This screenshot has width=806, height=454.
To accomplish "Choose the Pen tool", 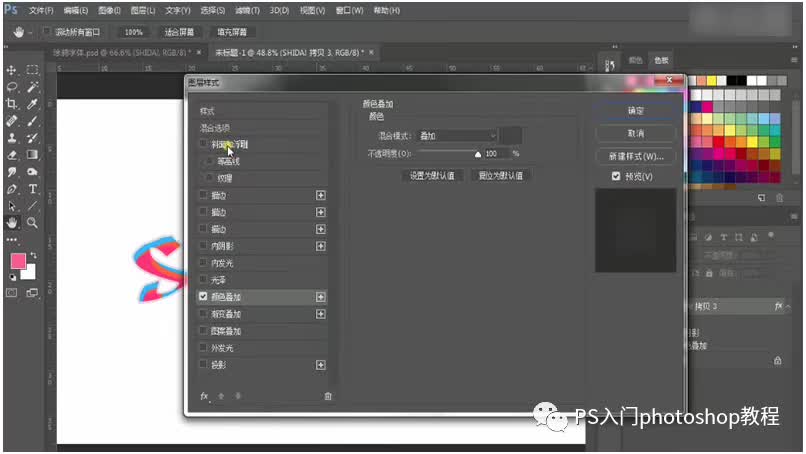I will click(12, 188).
